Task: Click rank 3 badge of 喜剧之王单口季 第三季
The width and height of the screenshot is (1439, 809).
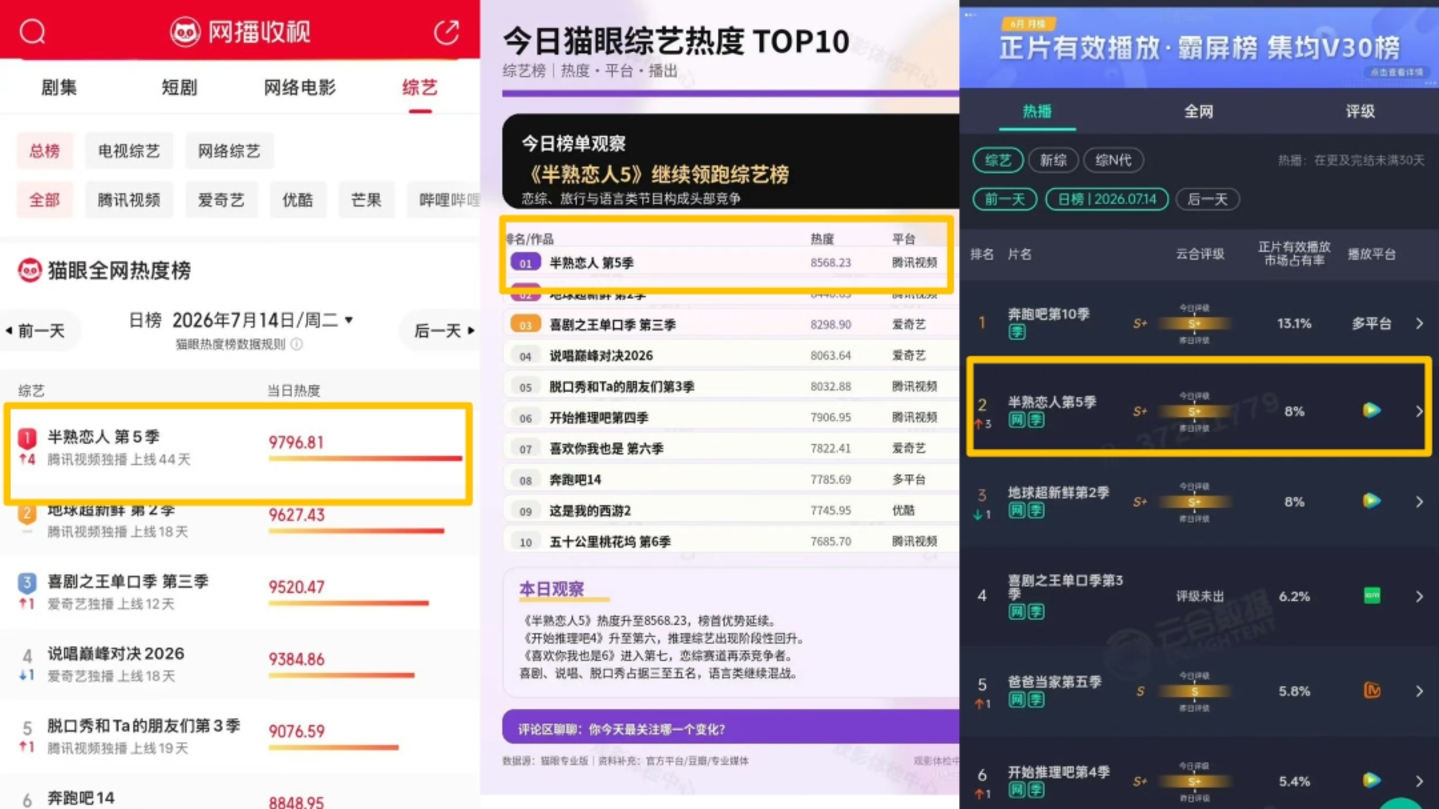Action: (27, 582)
